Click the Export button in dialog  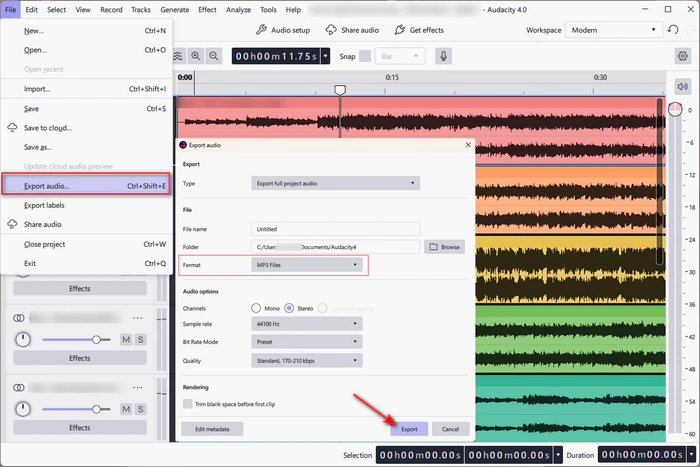click(x=409, y=429)
